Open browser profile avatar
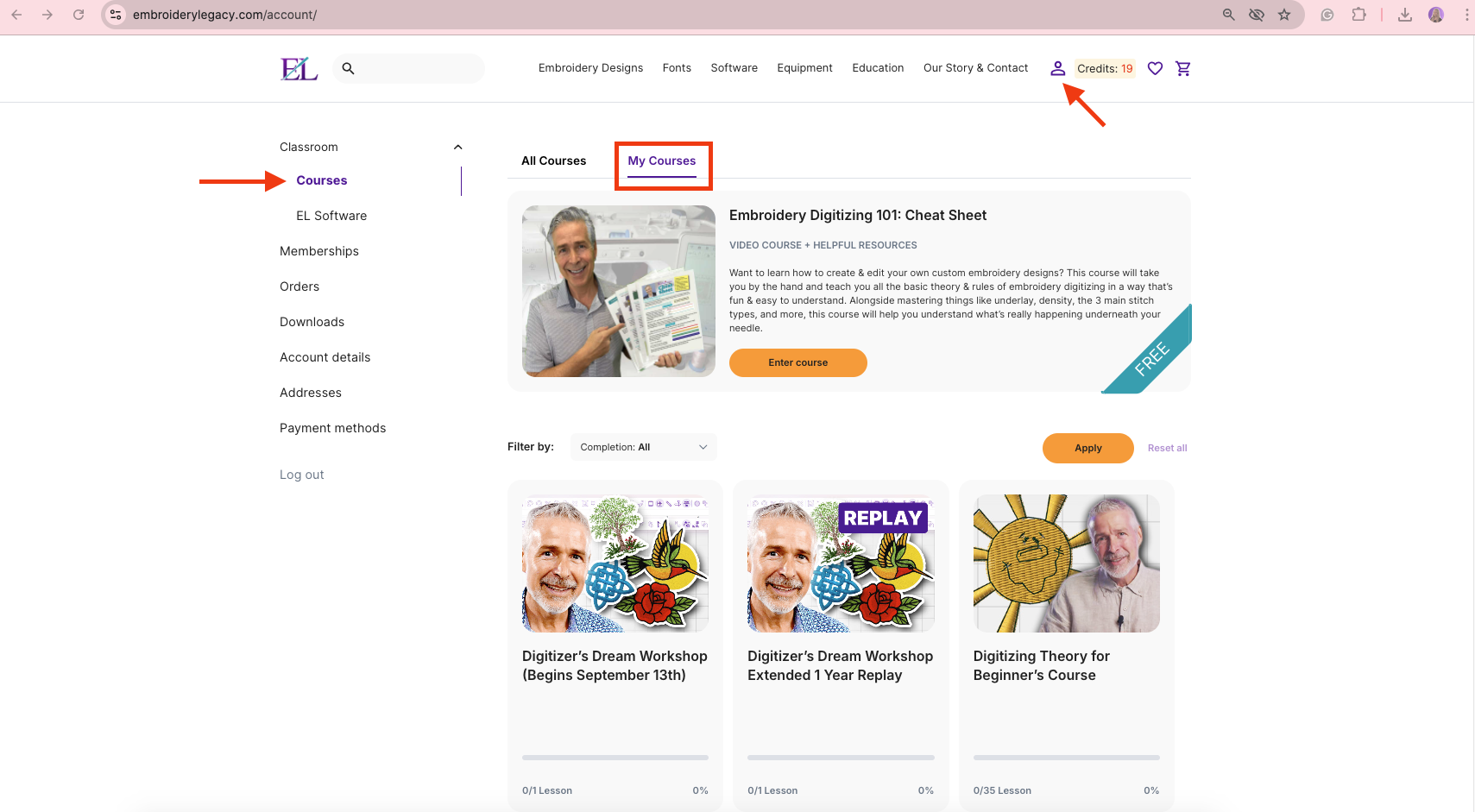The height and width of the screenshot is (812, 1475). (x=1436, y=15)
